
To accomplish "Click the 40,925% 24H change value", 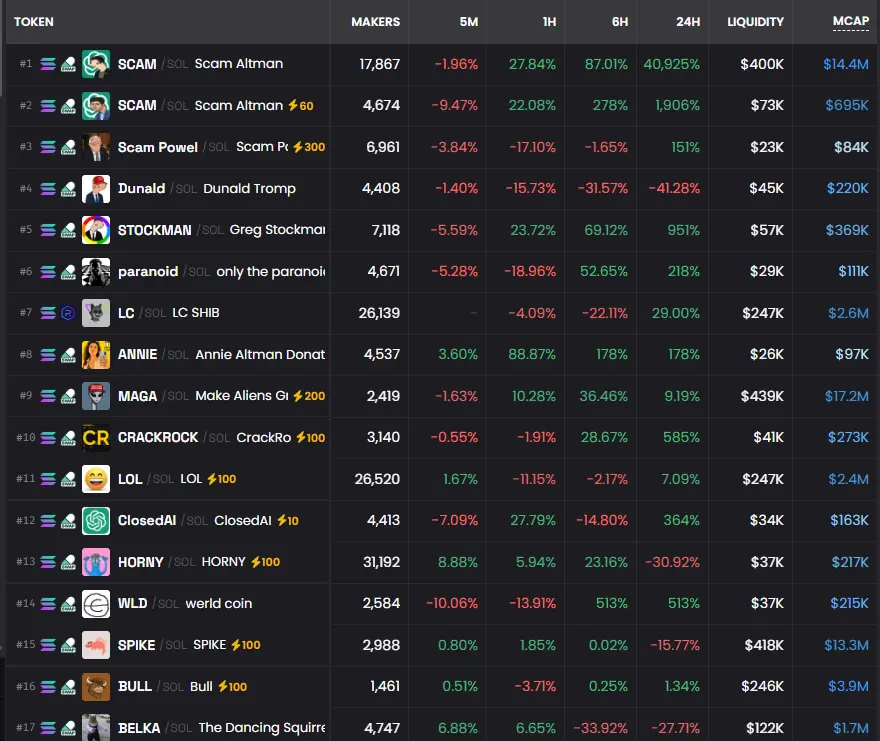I will 671,64.
